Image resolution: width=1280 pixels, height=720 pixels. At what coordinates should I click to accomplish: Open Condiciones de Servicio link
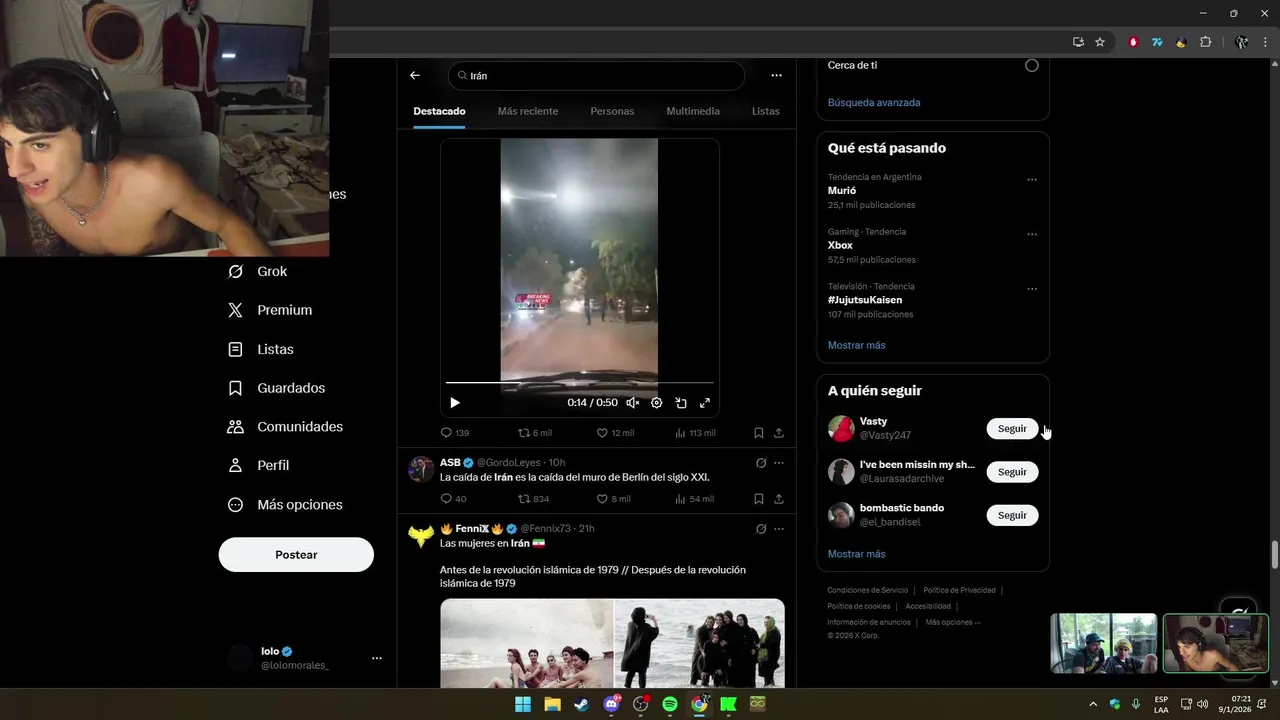tap(868, 590)
